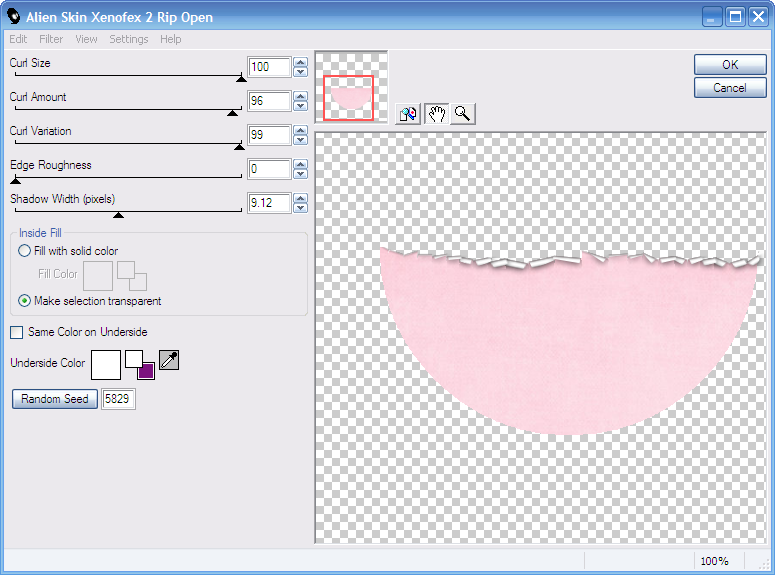Open the Help menu
The height and width of the screenshot is (575, 775).
click(171, 39)
